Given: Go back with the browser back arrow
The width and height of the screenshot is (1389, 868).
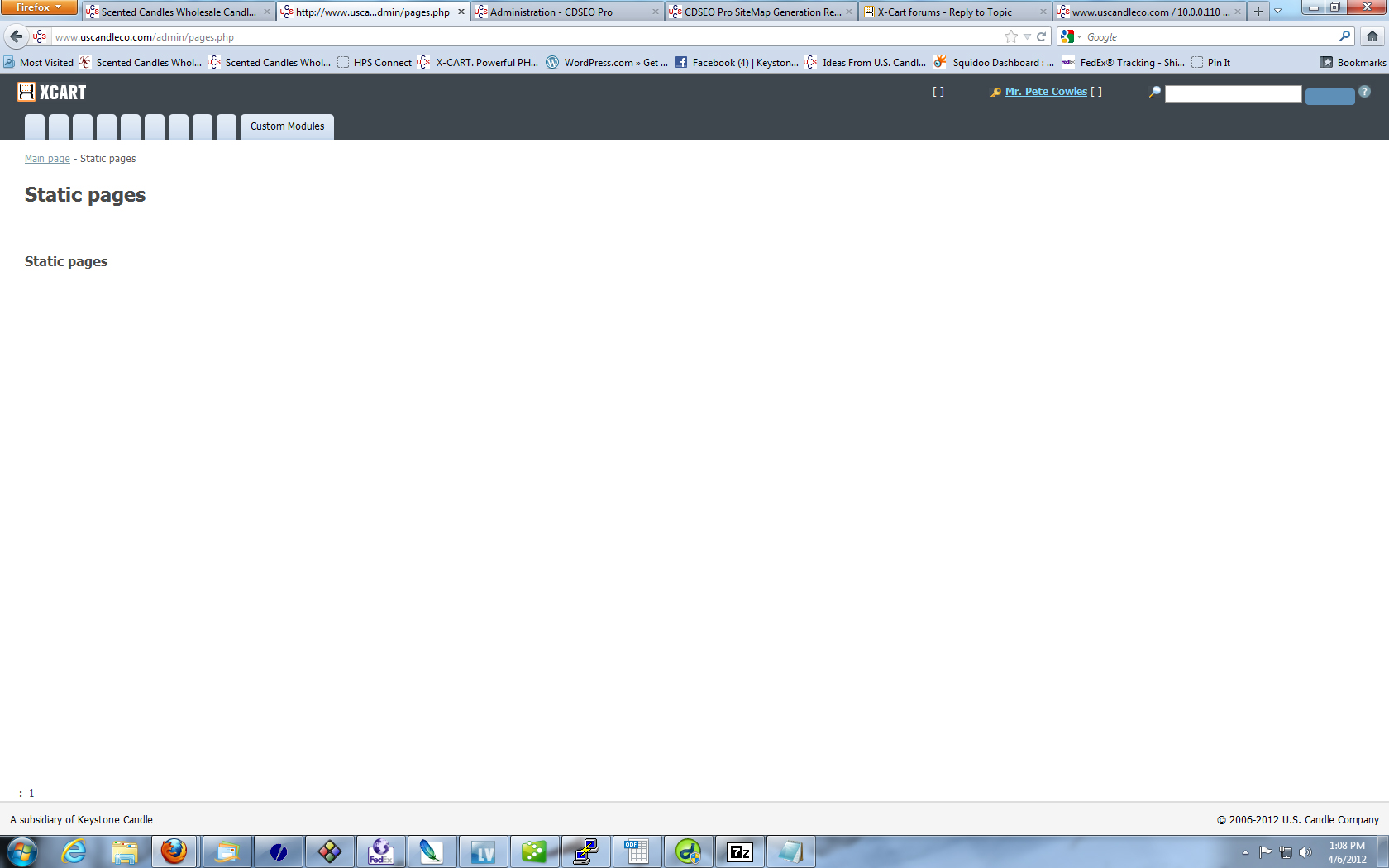Looking at the screenshot, I should pos(17,36).
